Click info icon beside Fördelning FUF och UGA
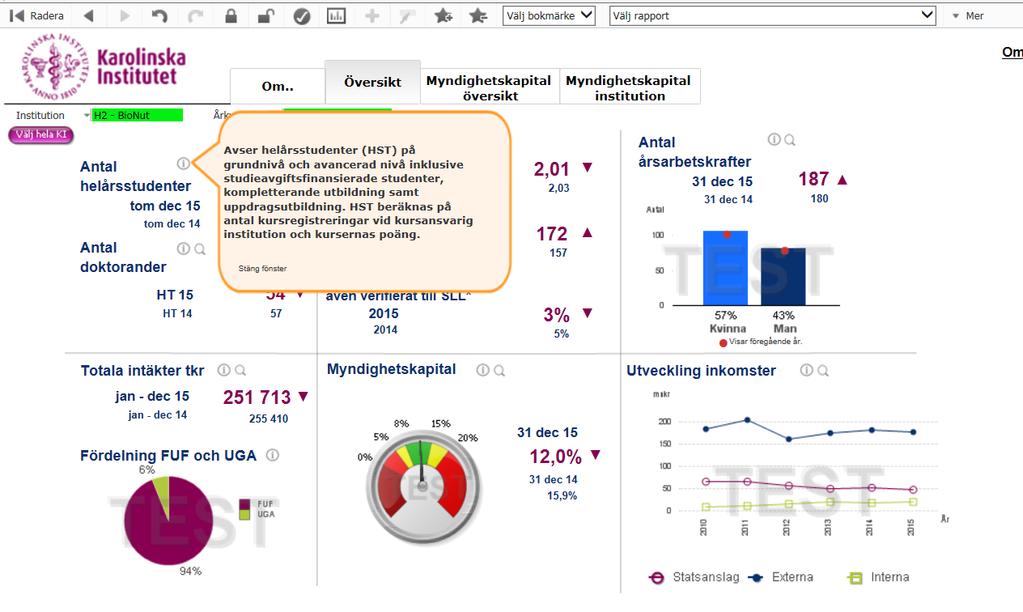This screenshot has height=612, width=1023. pyautogui.click(x=273, y=455)
